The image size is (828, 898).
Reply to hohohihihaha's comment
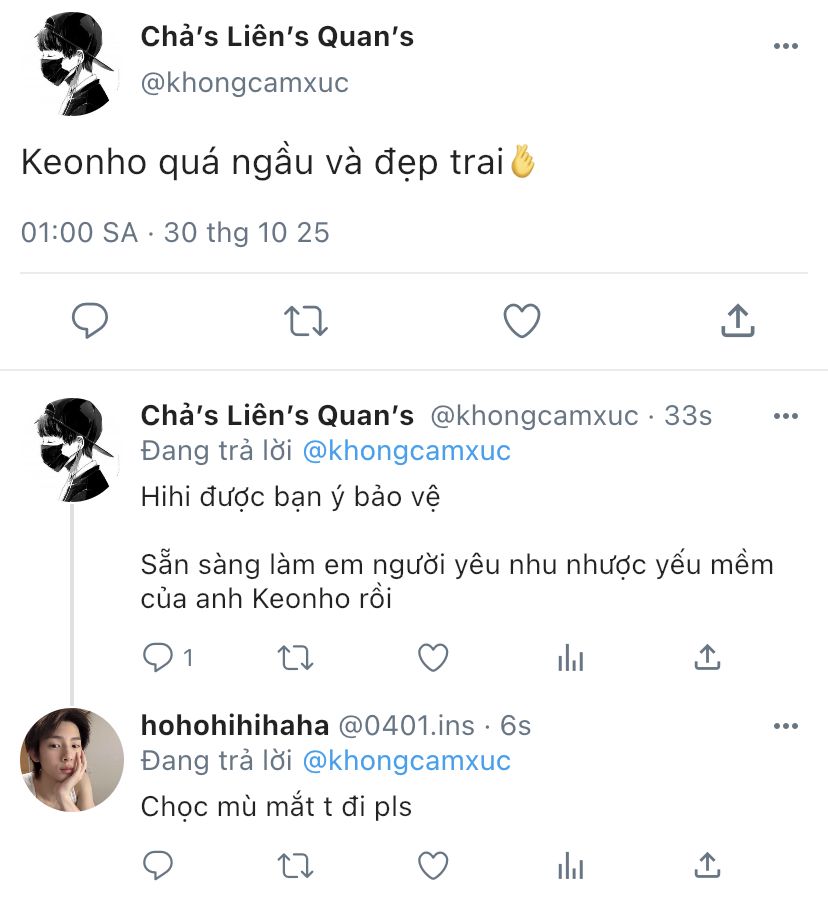coord(159,865)
